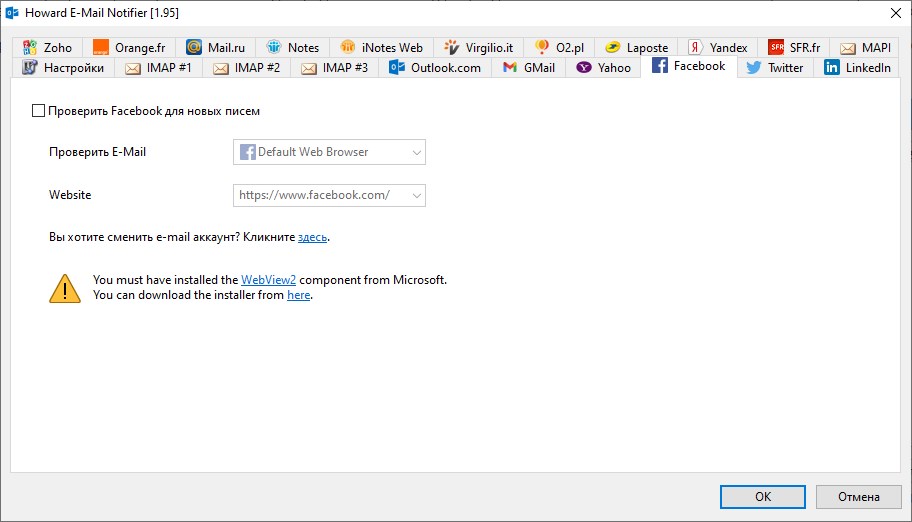The width and height of the screenshot is (912, 522).
Task: Select the GMail icon tab
Action: point(510,68)
